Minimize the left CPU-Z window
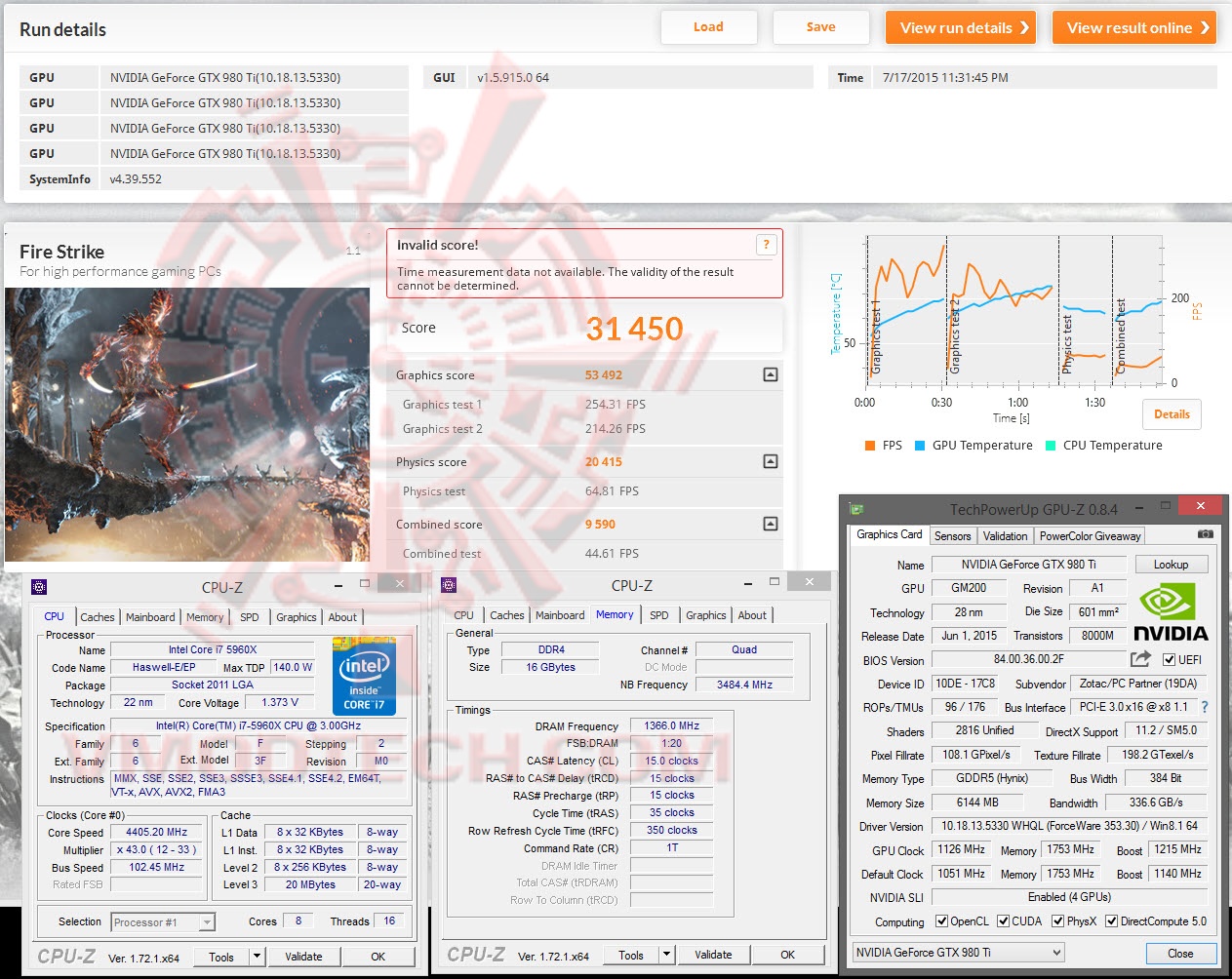 [x=338, y=584]
